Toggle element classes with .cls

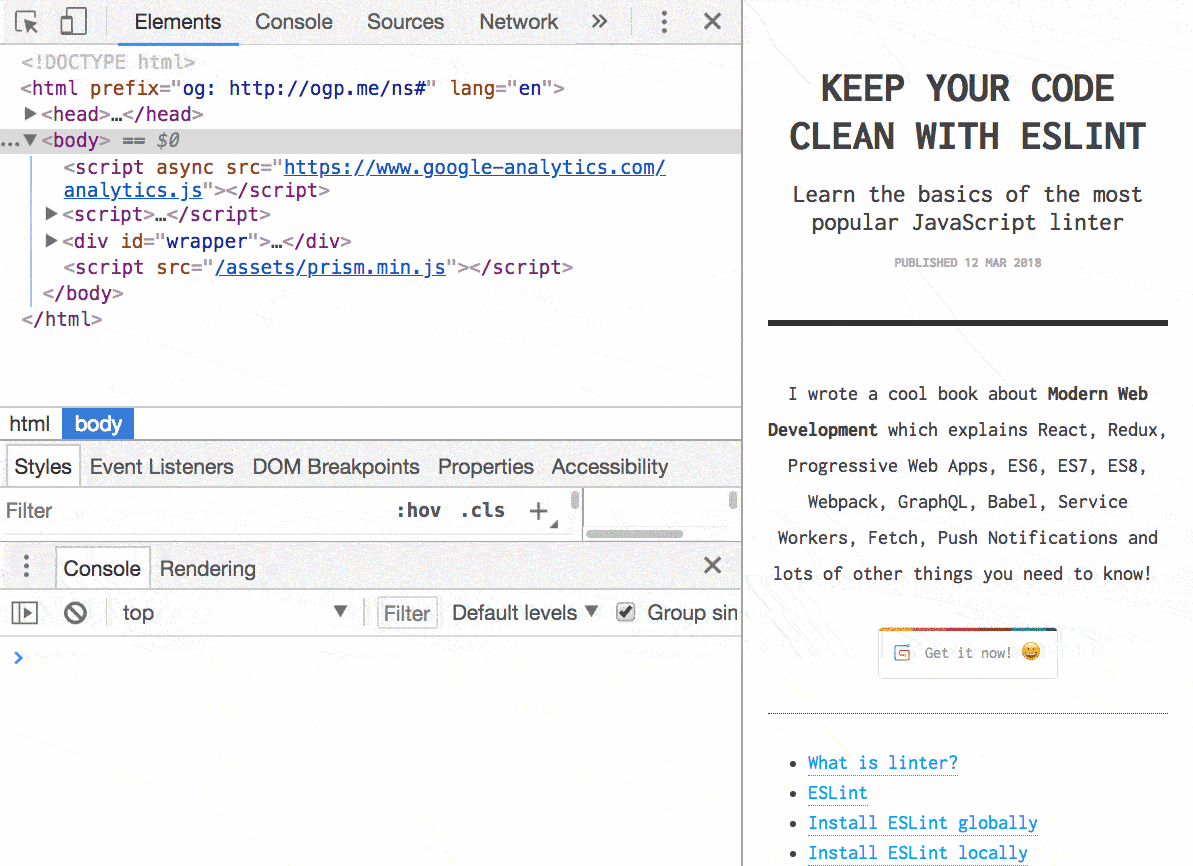coord(483,510)
